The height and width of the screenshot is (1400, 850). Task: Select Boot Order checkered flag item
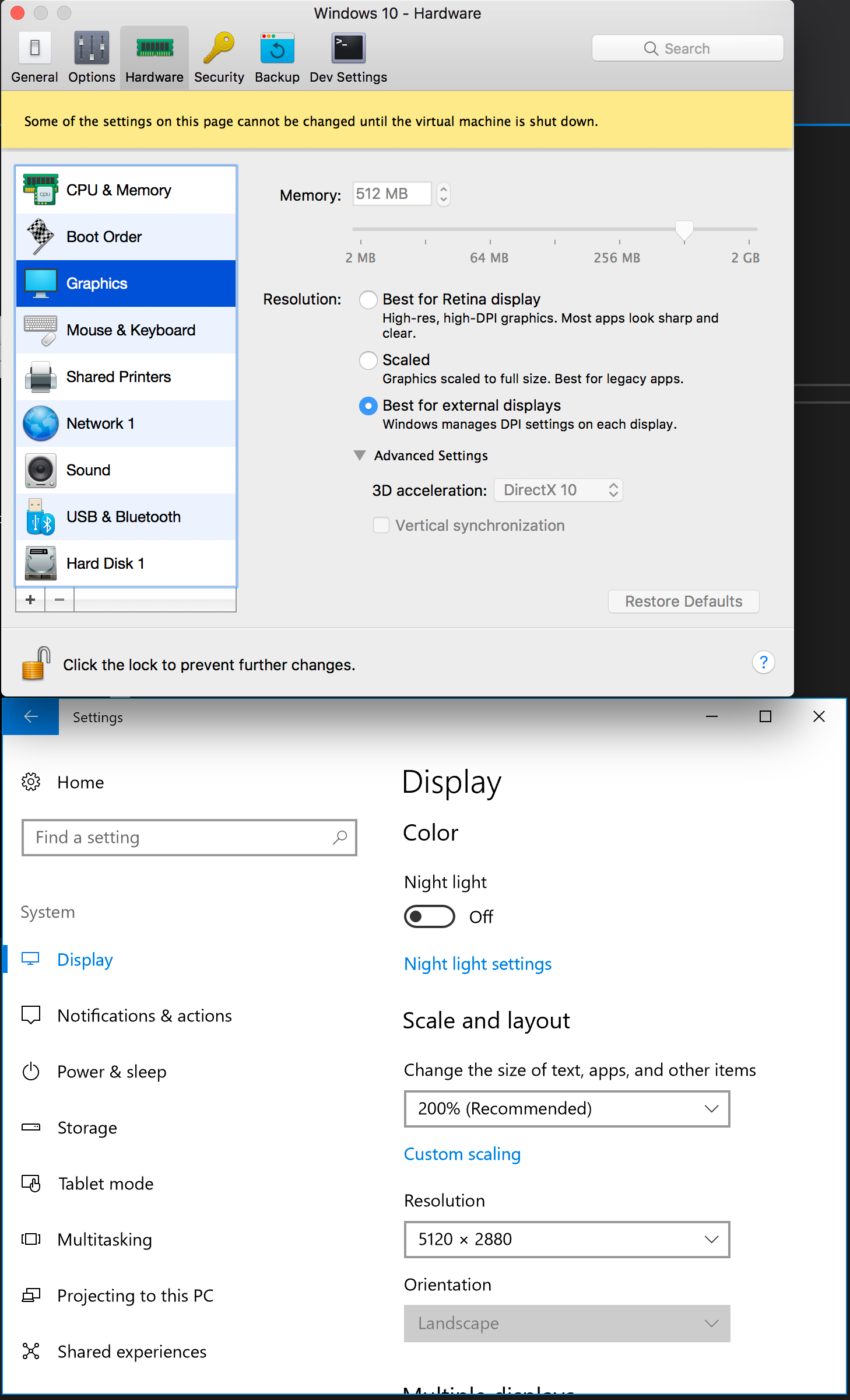click(126, 237)
